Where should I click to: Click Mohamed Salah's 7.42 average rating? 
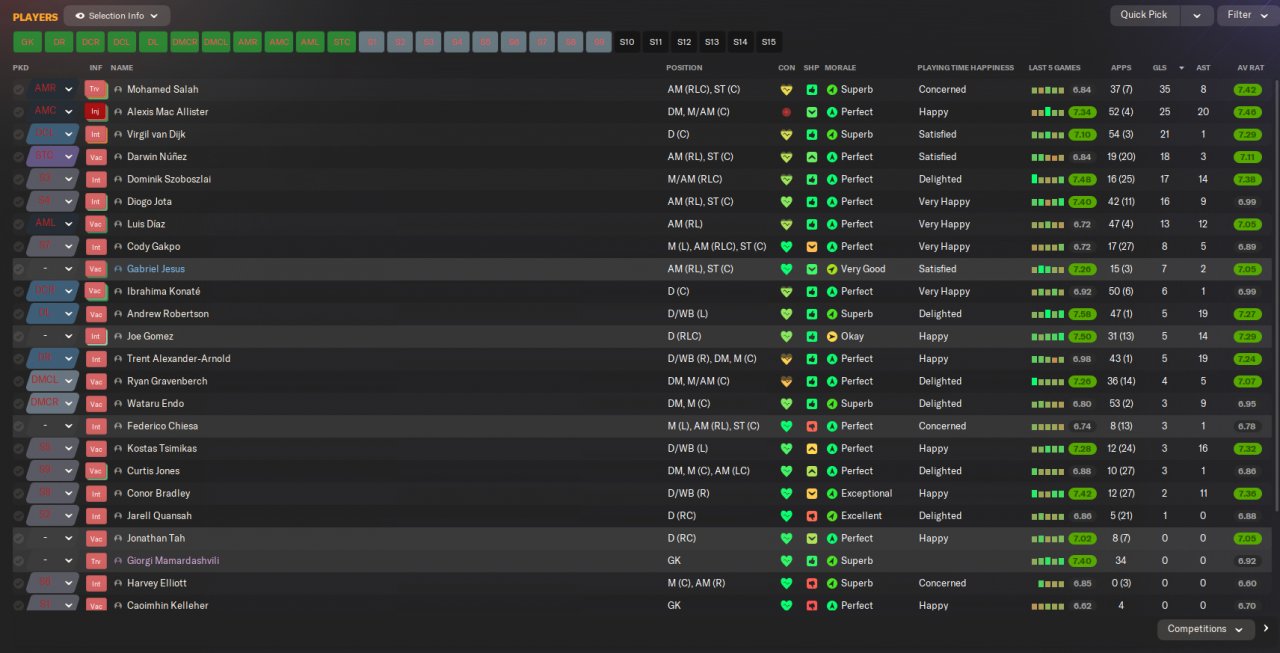point(1247,89)
